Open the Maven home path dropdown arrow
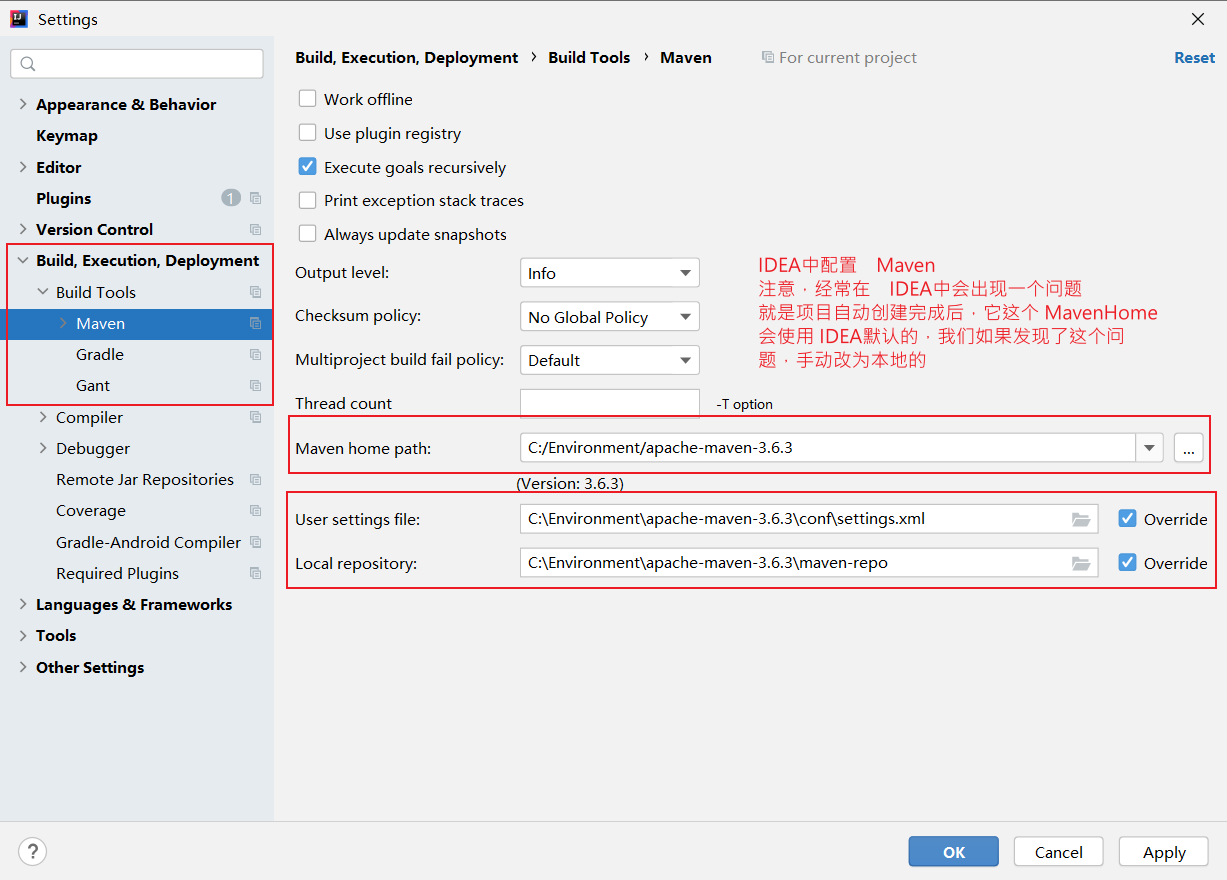The height and width of the screenshot is (880, 1227). [1149, 448]
